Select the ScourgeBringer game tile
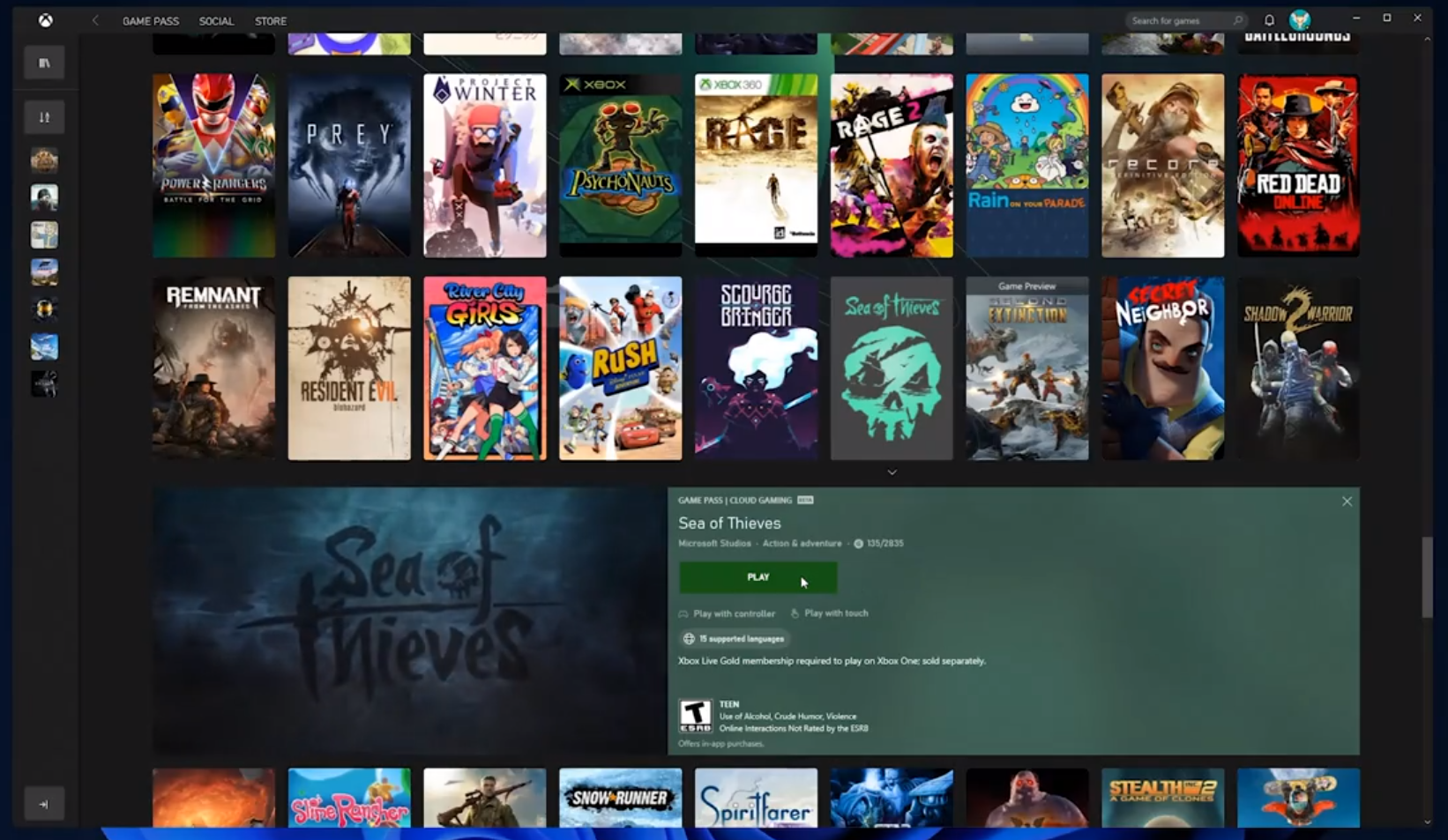This screenshot has width=1448, height=840. click(756, 368)
